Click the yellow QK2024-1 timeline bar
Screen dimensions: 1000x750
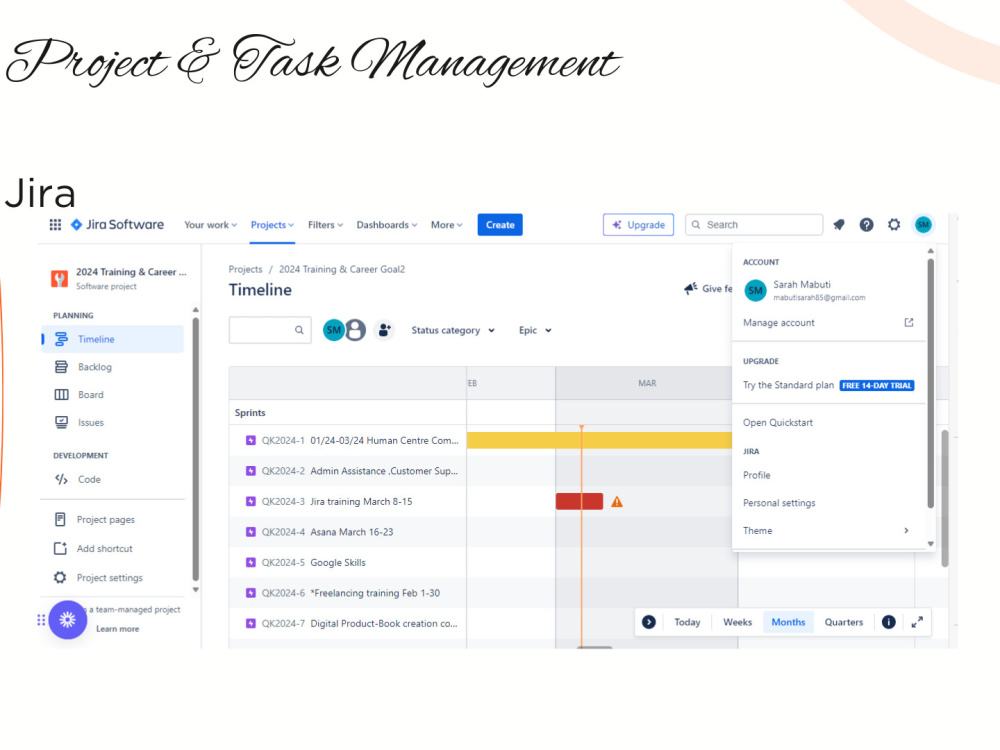tap(599, 440)
